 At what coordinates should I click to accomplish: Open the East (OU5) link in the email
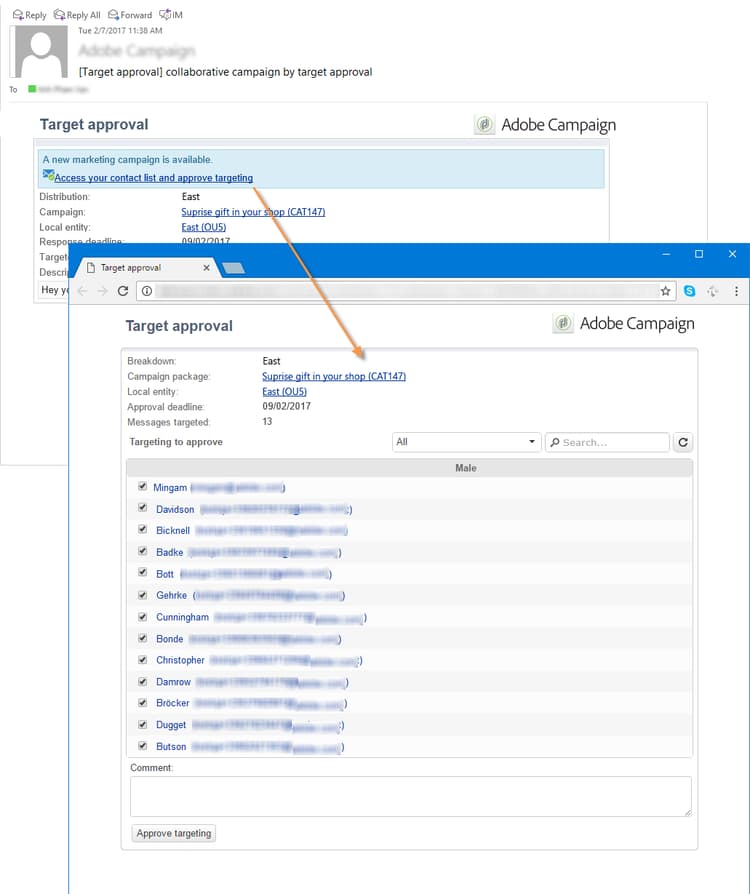(204, 227)
